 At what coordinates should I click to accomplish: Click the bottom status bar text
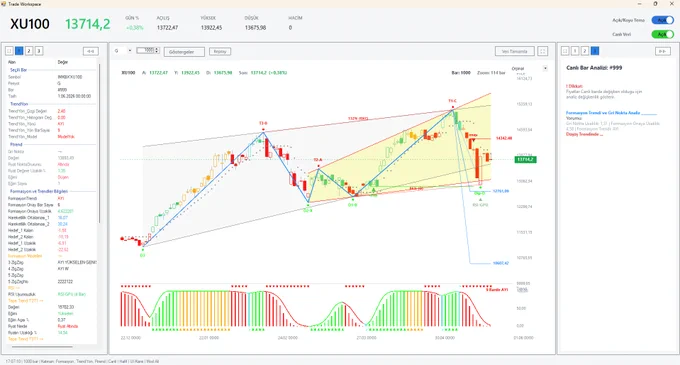[82, 361]
